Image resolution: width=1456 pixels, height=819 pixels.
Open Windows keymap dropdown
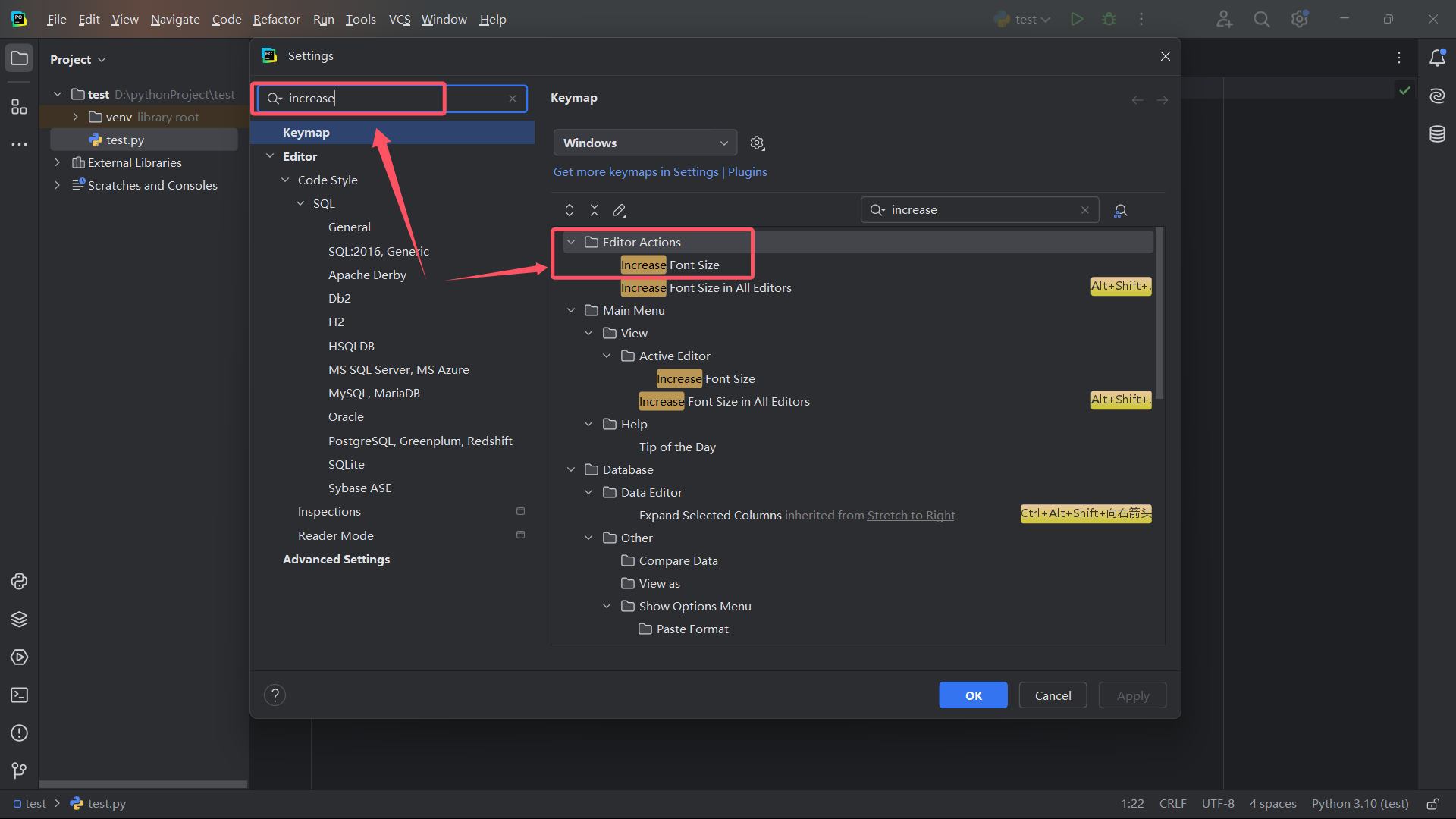pyautogui.click(x=645, y=143)
